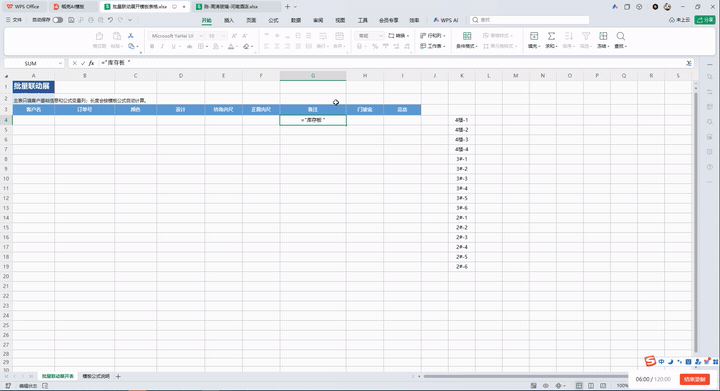Click the merge cells icon
Screen dimensions: 720x391
tap(339, 36)
